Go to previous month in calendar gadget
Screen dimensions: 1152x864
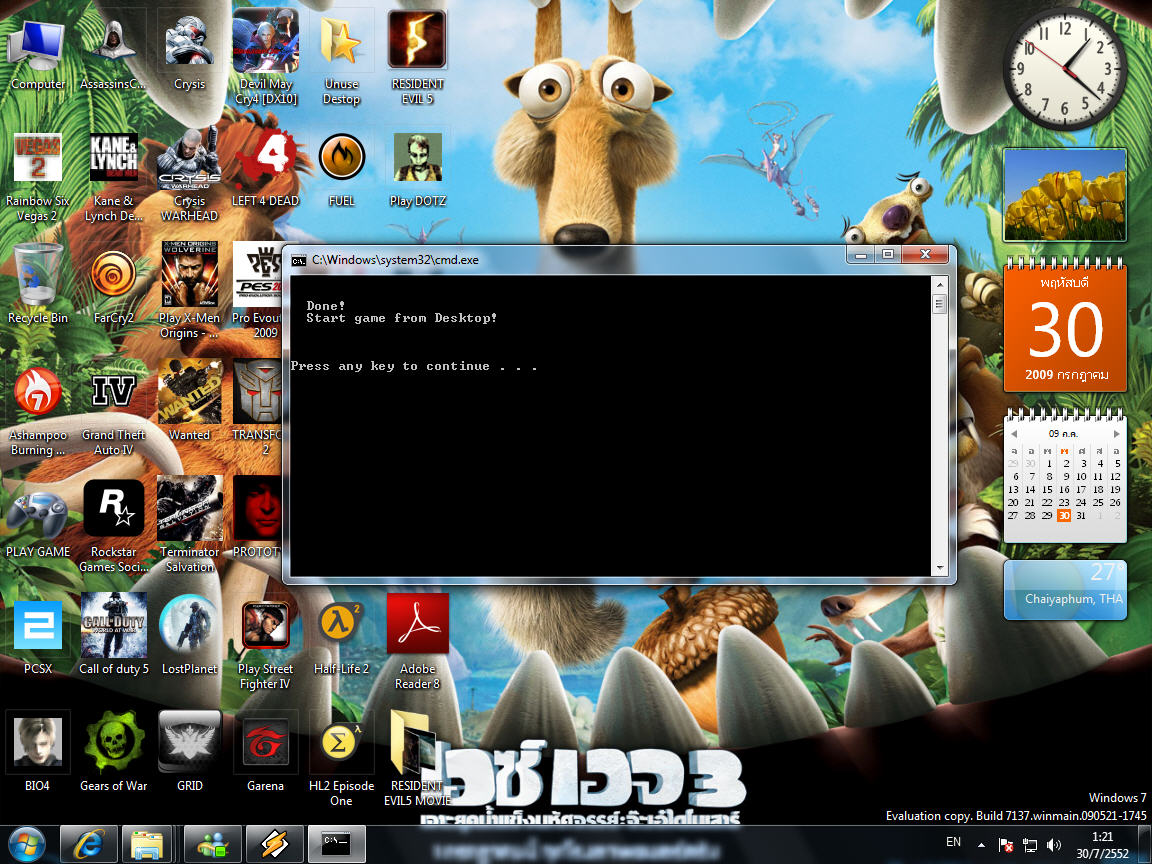[1014, 433]
